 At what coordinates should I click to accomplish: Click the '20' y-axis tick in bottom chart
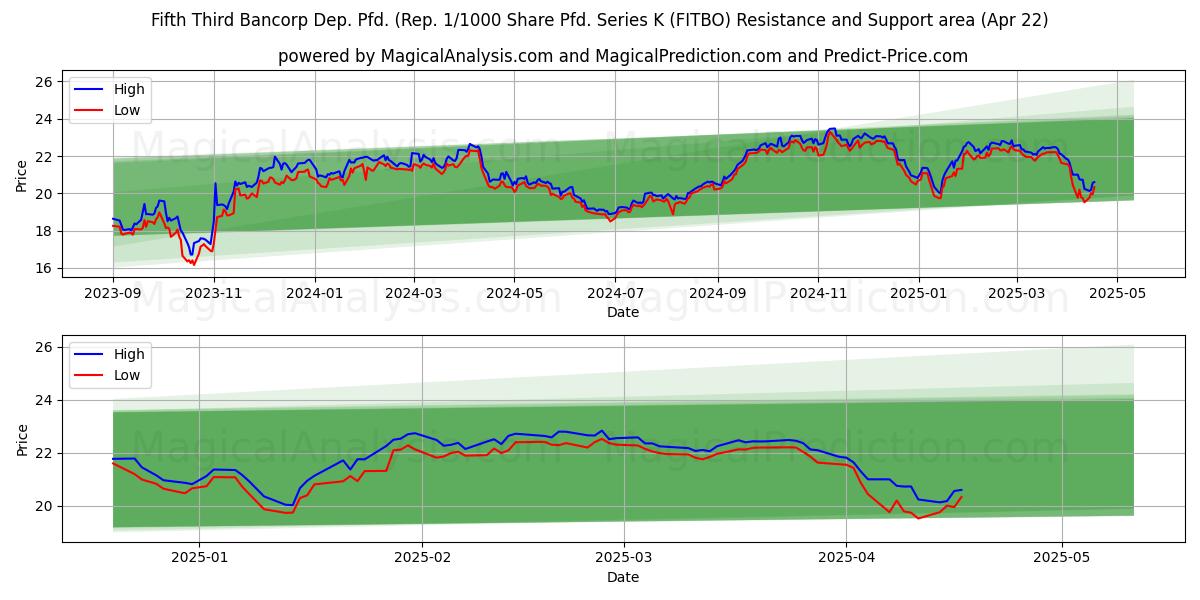(x=46, y=506)
